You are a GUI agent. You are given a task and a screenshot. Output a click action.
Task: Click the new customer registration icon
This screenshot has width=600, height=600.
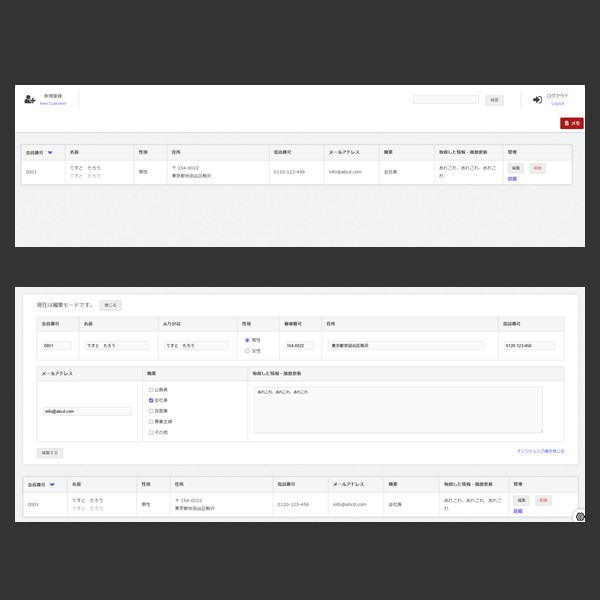(x=30, y=100)
